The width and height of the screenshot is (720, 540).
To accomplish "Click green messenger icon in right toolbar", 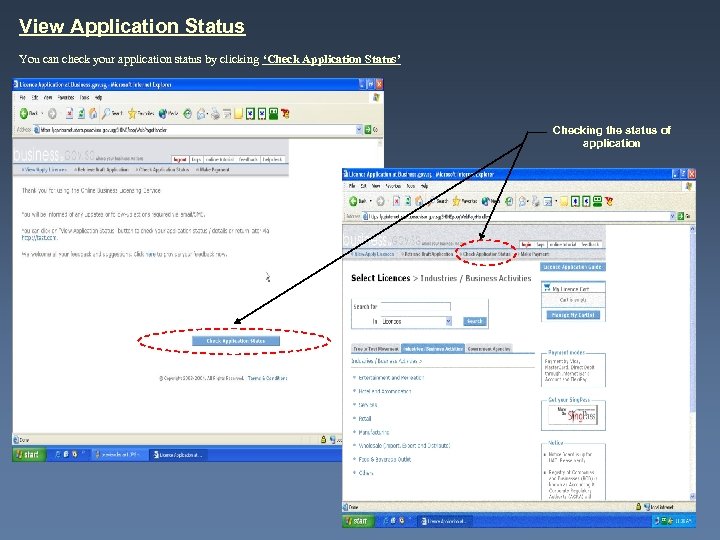I will click(x=597, y=201).
